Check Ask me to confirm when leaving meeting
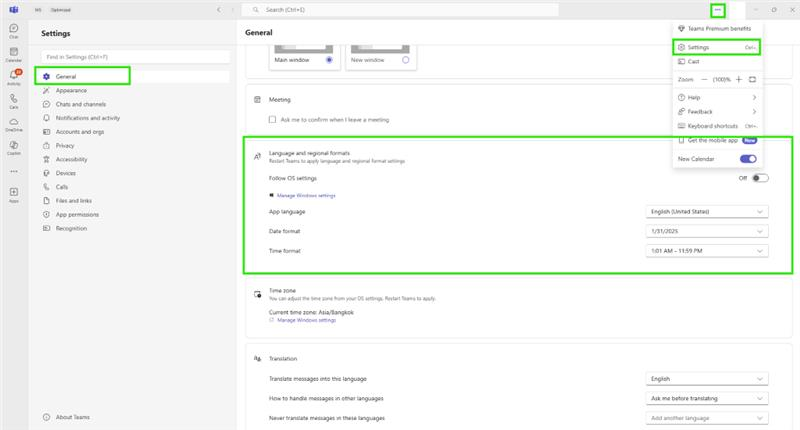 tap(272, 119)
